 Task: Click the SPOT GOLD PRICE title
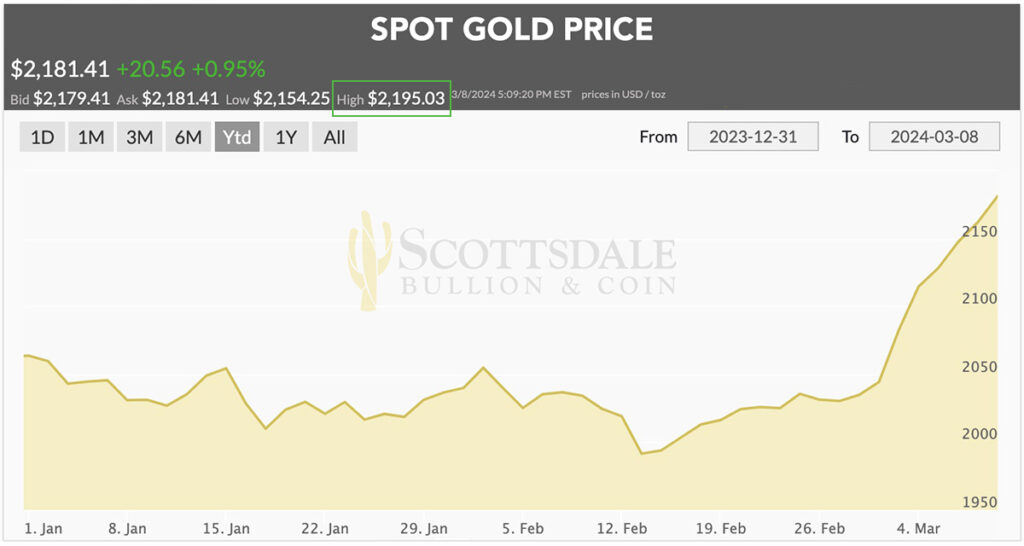pyautogui.click(x=511, y=29)
